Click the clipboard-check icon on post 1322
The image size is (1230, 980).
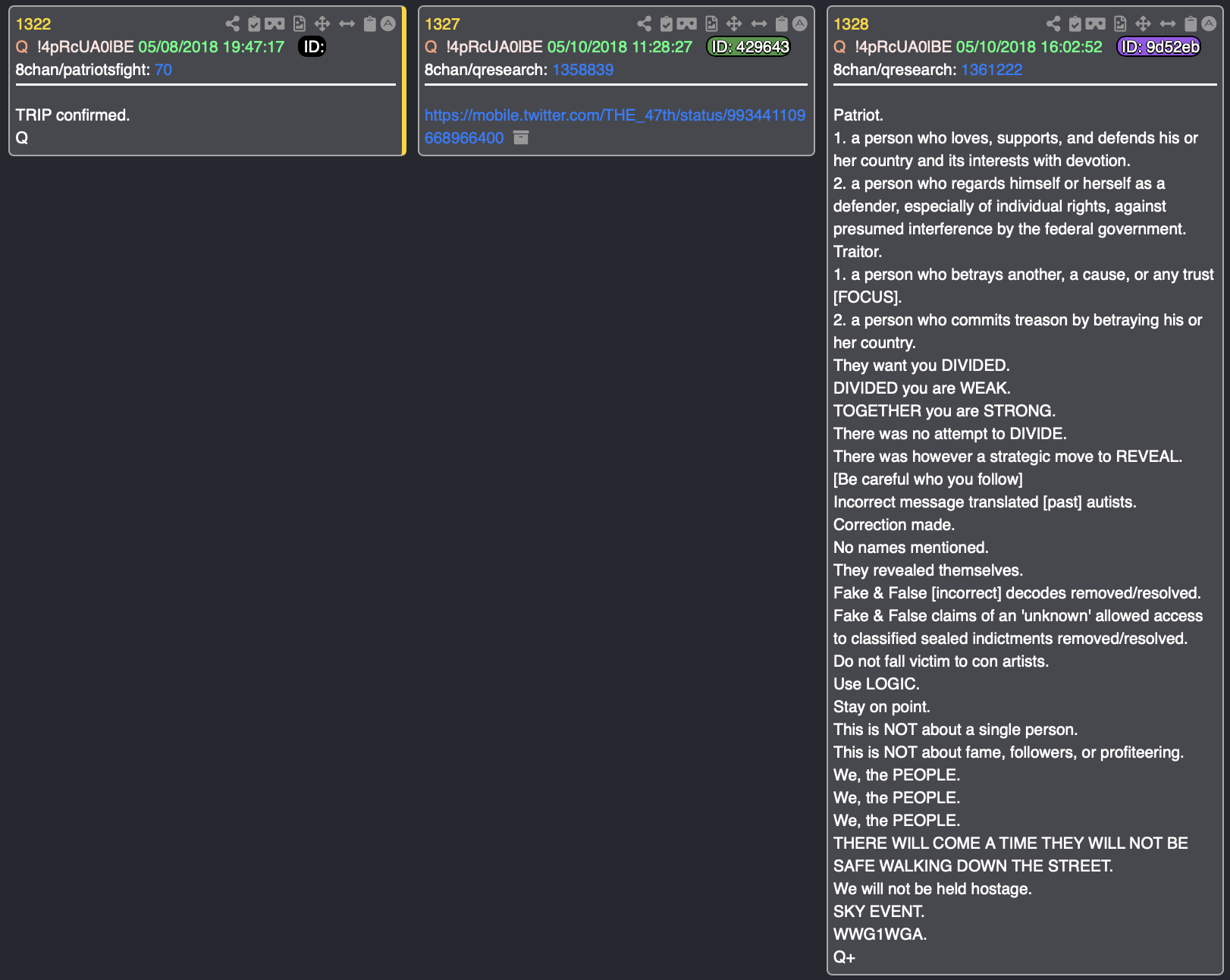254,24
